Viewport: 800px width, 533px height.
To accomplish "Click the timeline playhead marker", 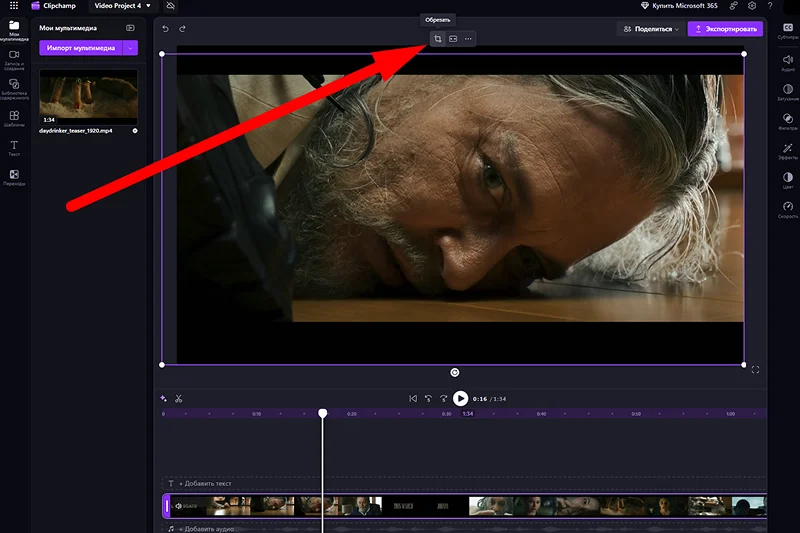I will pos(322,413).
